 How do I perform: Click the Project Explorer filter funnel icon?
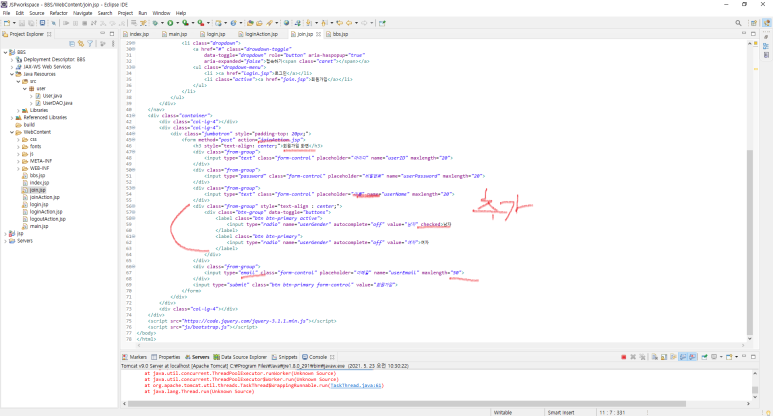(x=90, y=44)
